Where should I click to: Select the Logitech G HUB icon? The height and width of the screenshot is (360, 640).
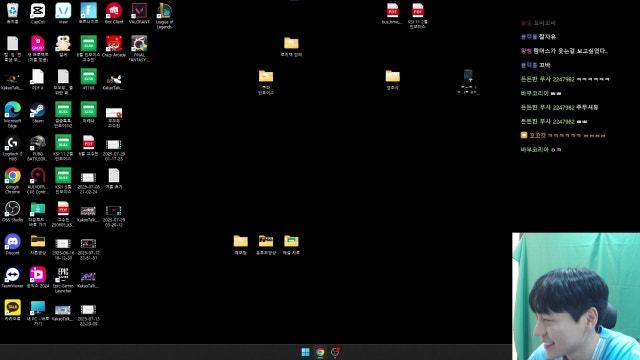coord(13,148)
